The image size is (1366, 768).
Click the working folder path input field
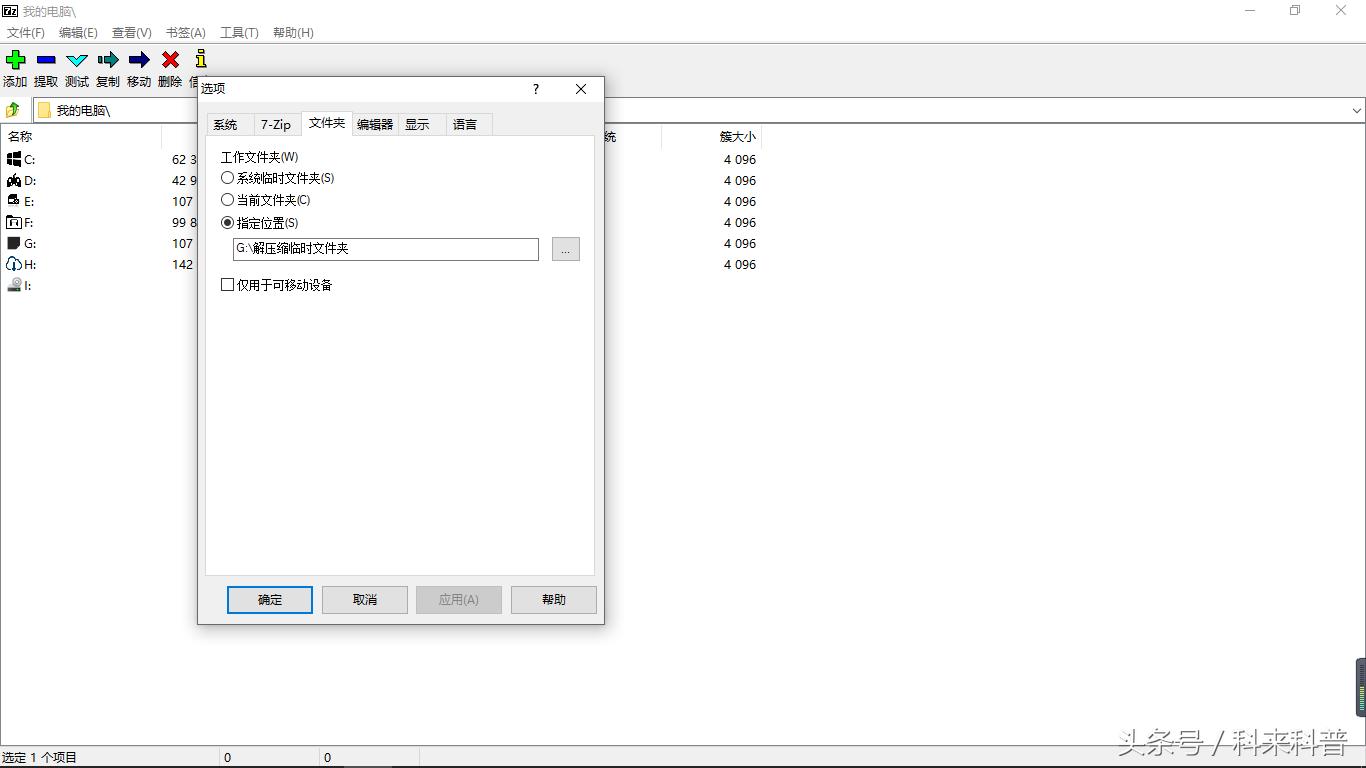386,249
